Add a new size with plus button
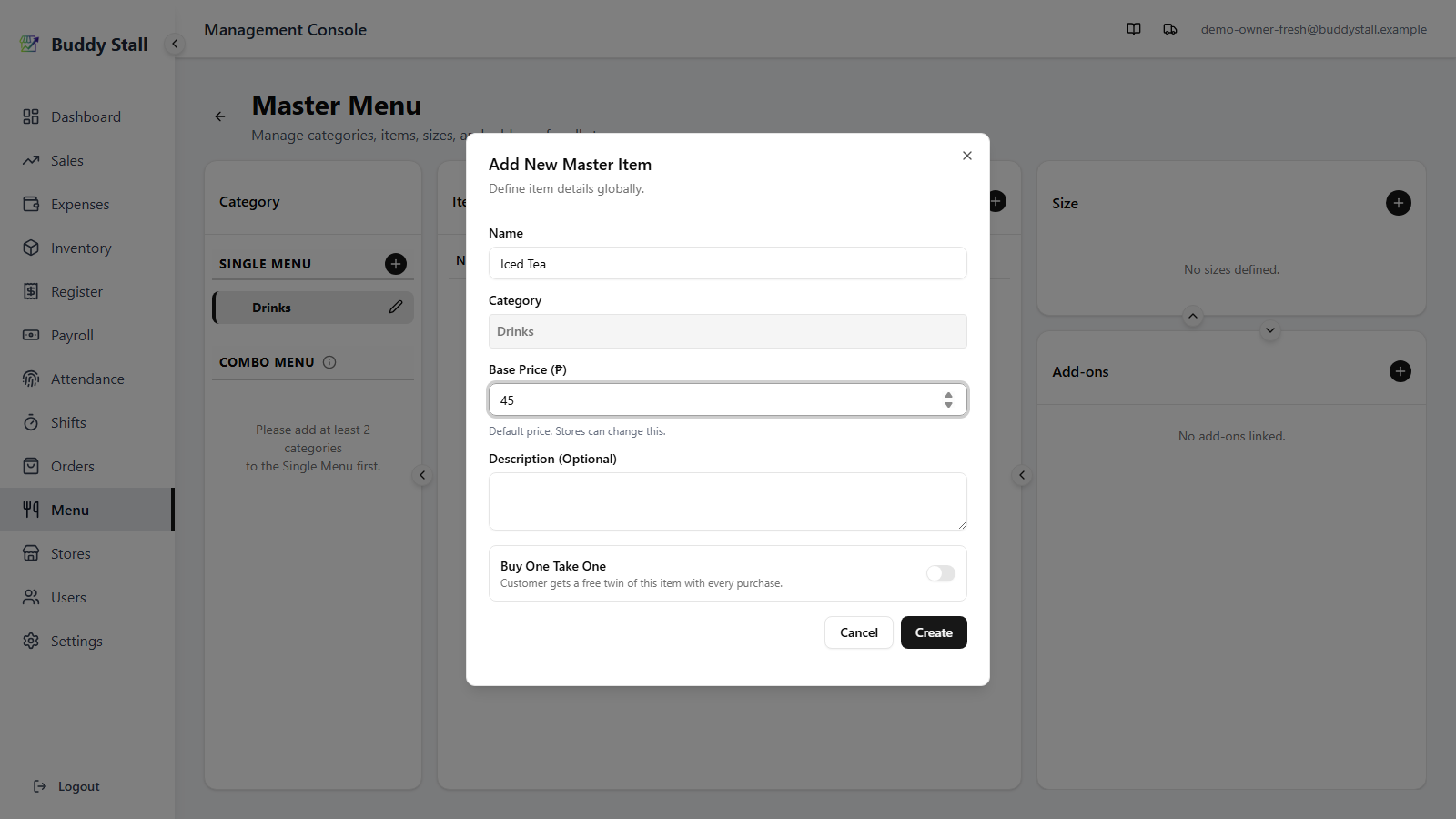This screenshot has height=819, width=1456. click(x=1399, y=203)
